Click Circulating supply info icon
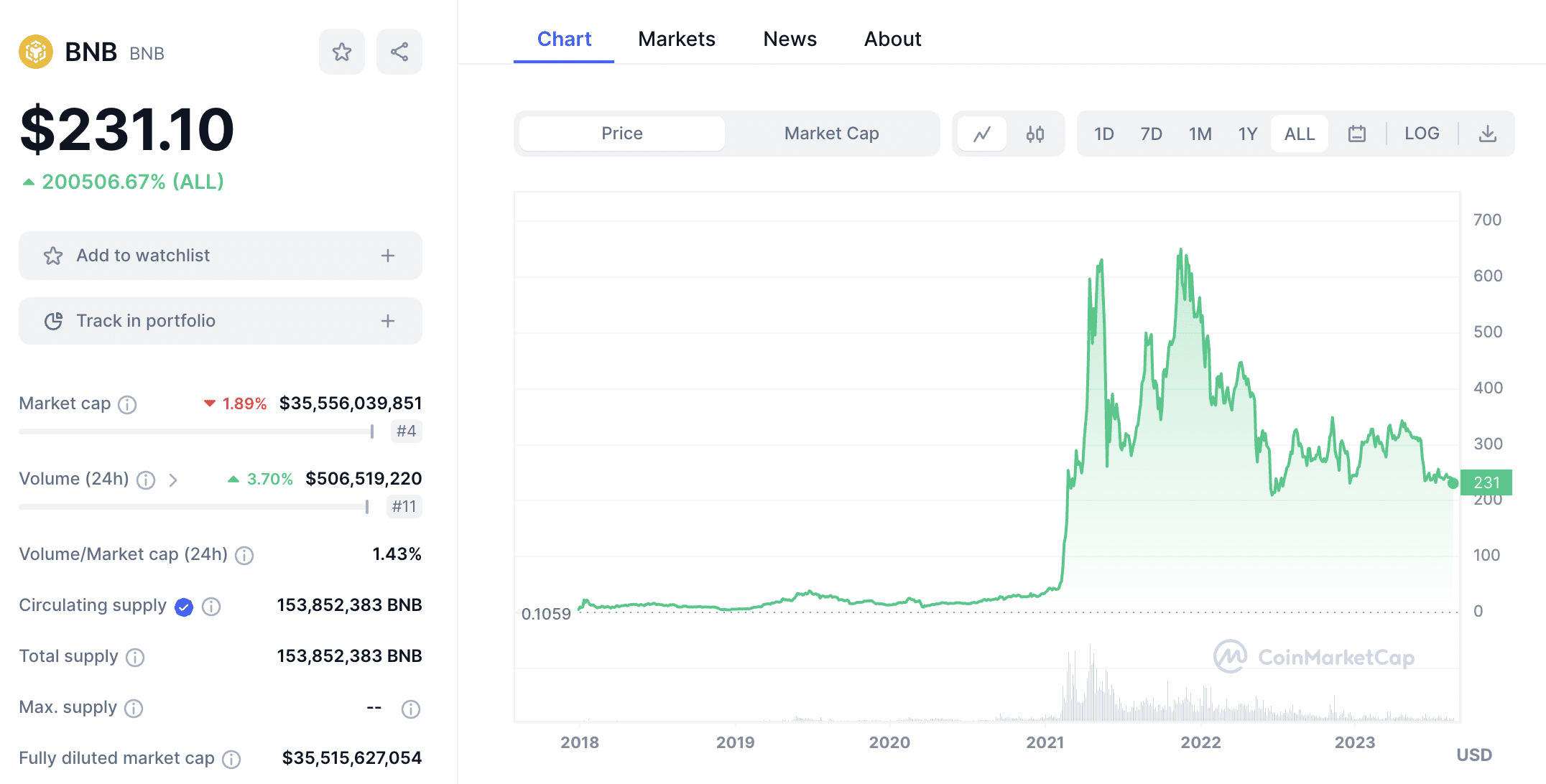Viewport: 1546px width, 784px height. 211,607
